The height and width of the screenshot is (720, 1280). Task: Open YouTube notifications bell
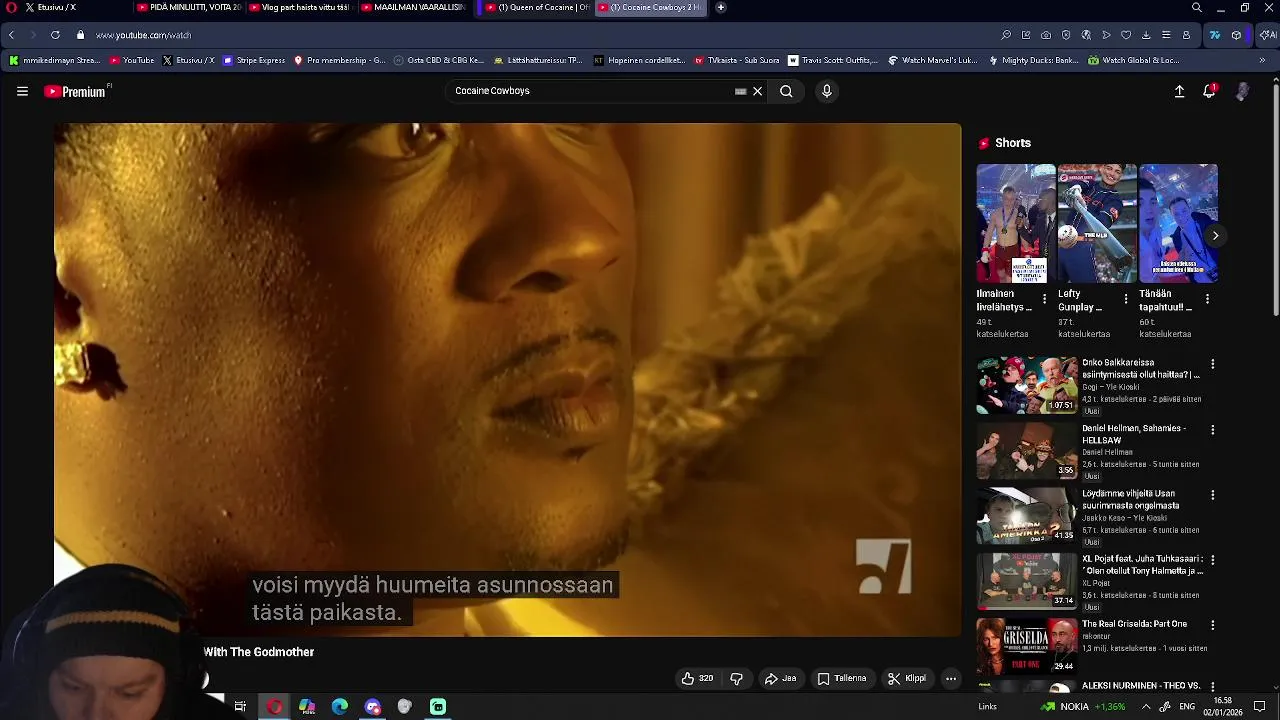click(x=1209, y=91)
